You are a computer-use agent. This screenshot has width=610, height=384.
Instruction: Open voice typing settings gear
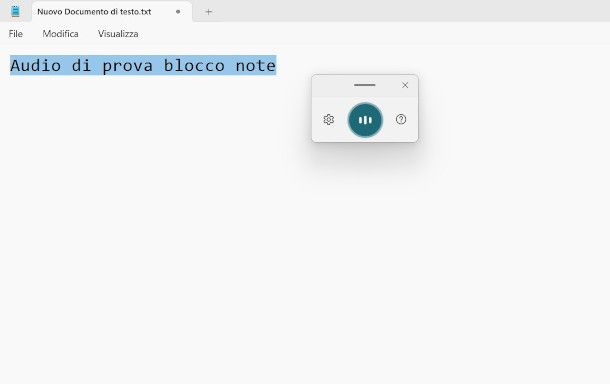click(x=329, y=119)
